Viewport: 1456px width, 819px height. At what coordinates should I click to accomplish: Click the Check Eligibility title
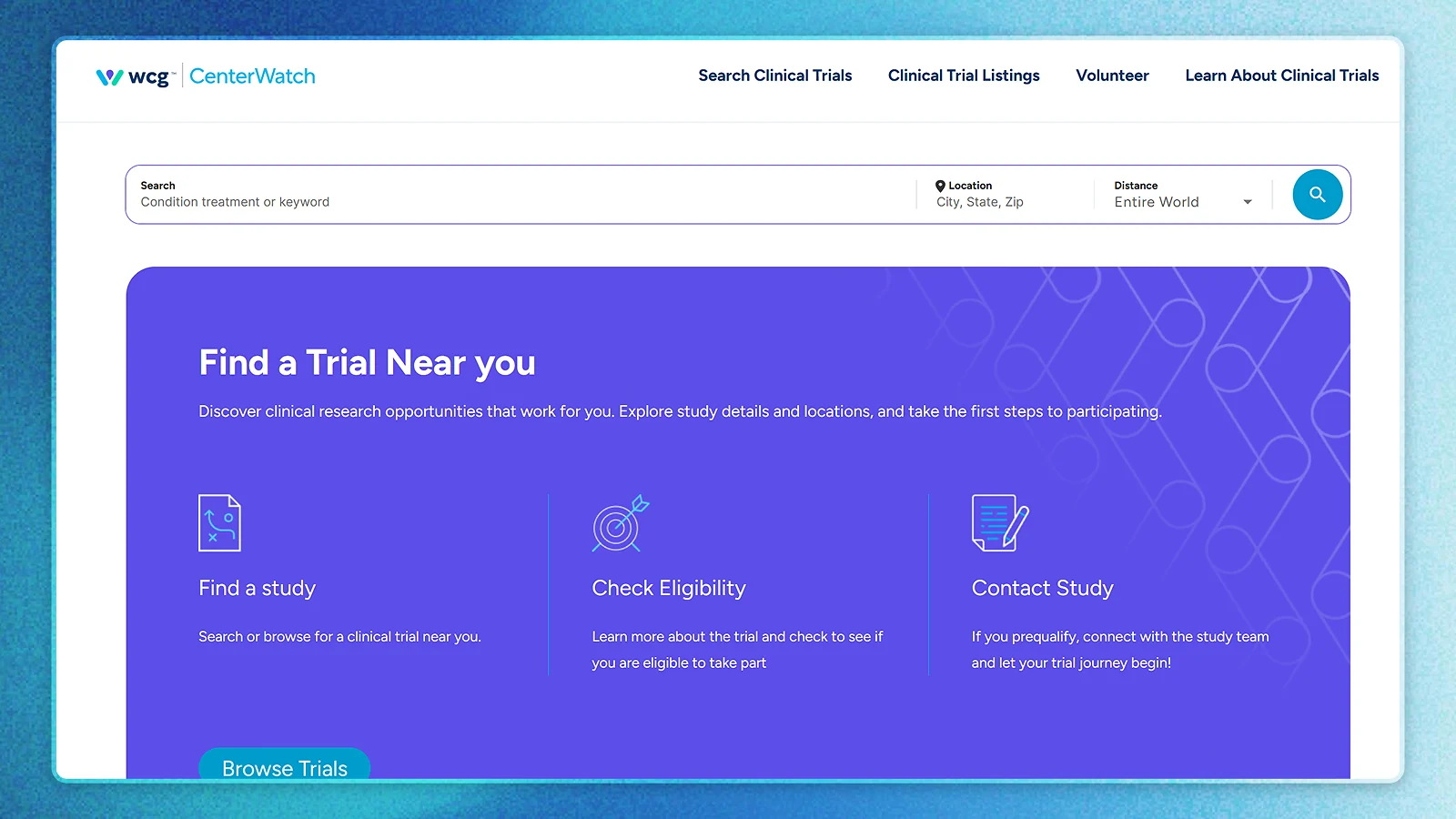669,588
